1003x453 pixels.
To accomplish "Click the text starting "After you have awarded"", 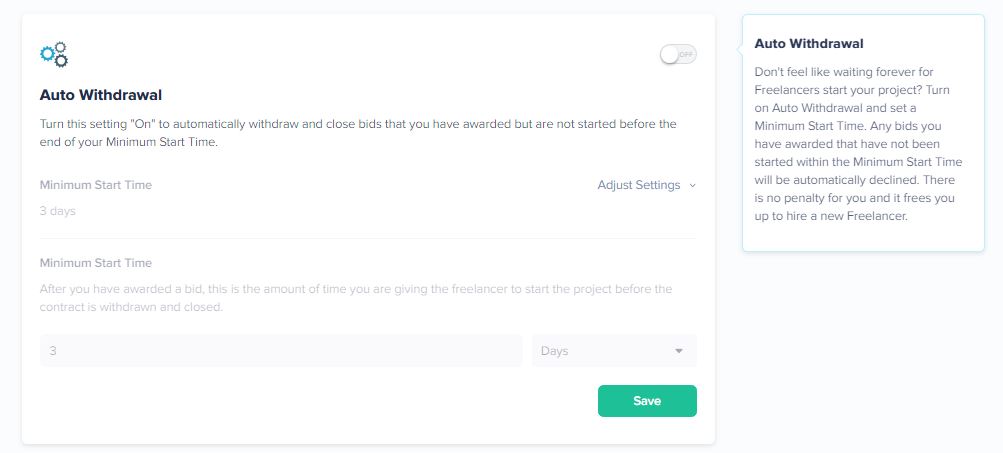I will [x=356, y=298].
